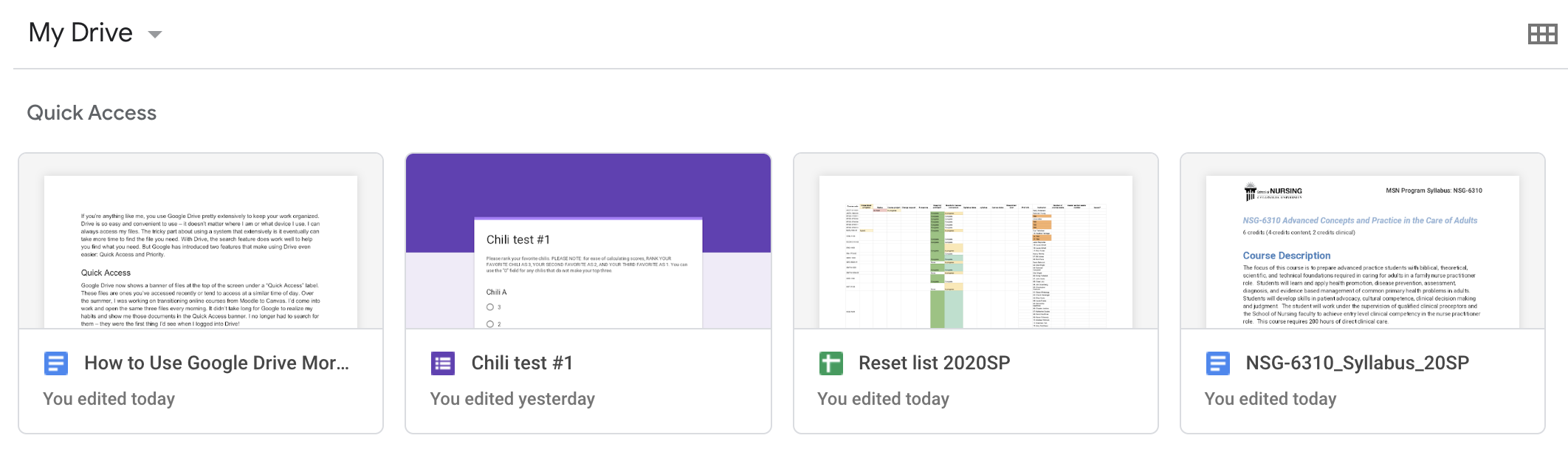This screenshot has height=458, width=1568.
Task: Open the How to Use Google Drive document preview
Action: point(201,251)
